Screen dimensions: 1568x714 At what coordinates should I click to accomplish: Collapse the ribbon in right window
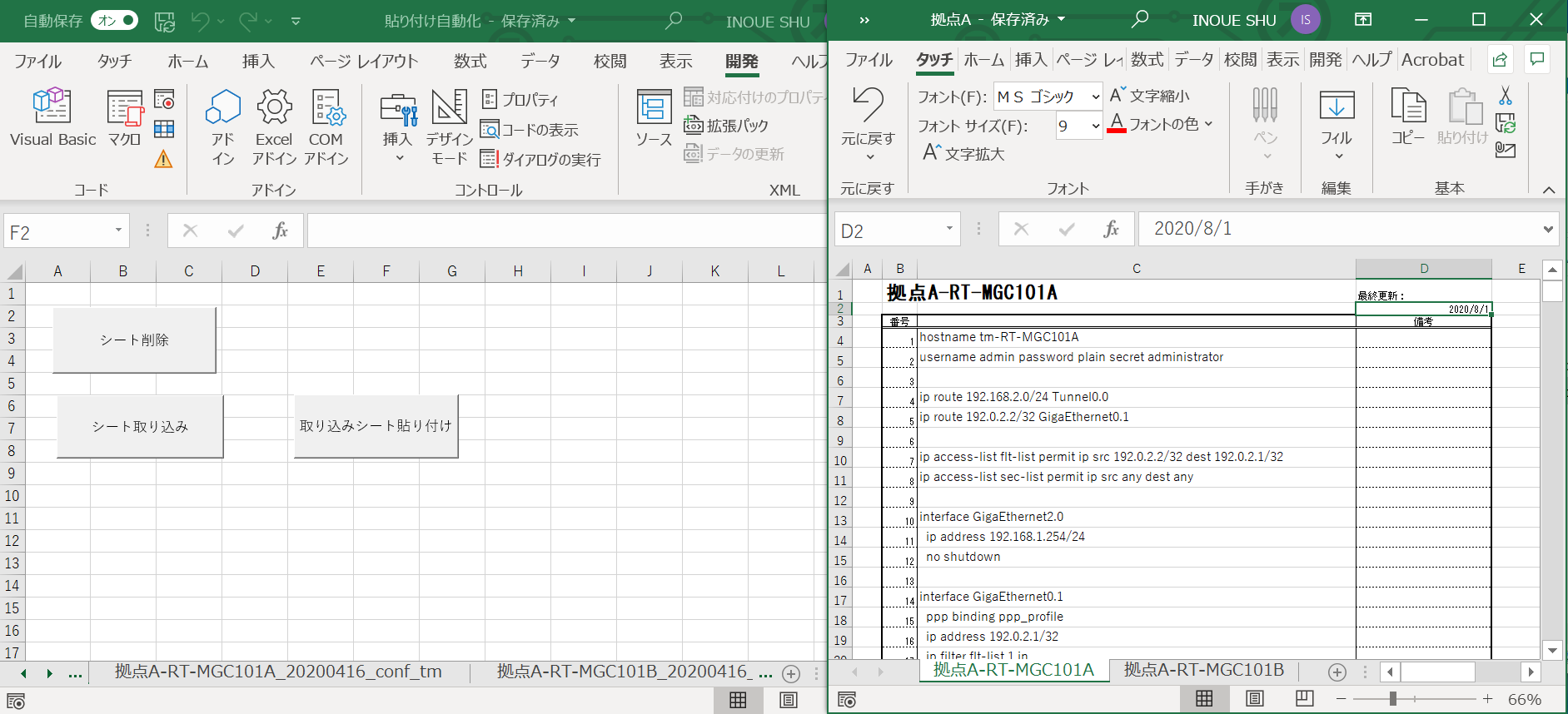click(x=1549, y=190)
